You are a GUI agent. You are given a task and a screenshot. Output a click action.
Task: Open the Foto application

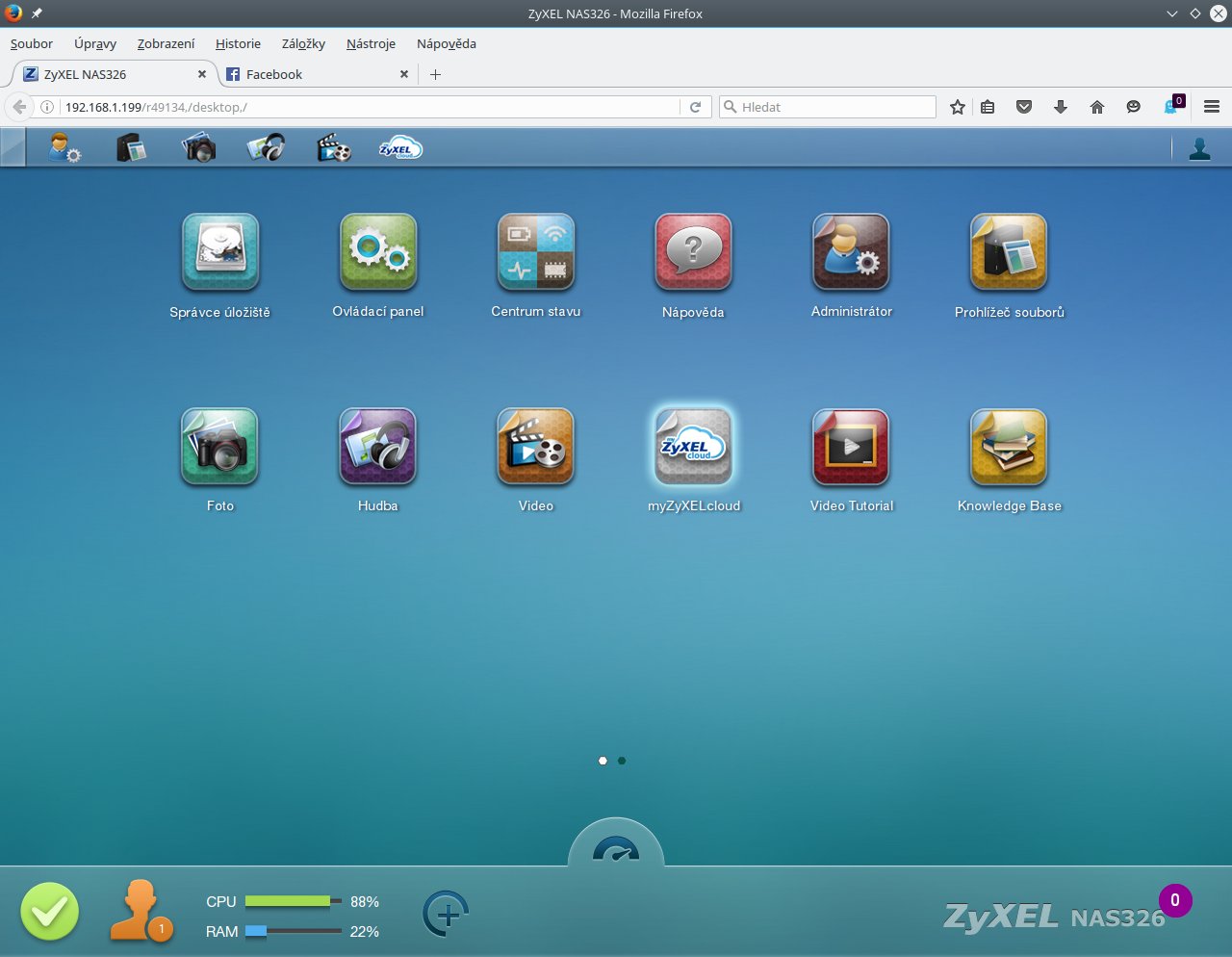tap(220, 447)
